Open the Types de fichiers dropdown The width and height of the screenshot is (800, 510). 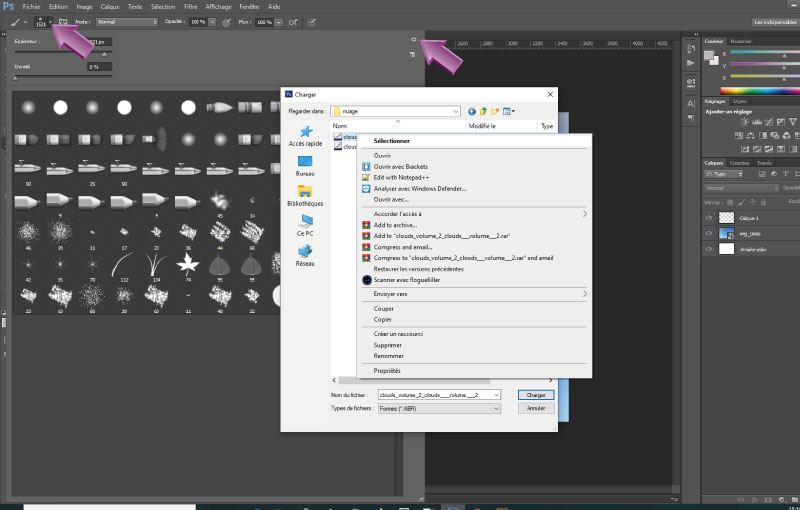(496, 408)
